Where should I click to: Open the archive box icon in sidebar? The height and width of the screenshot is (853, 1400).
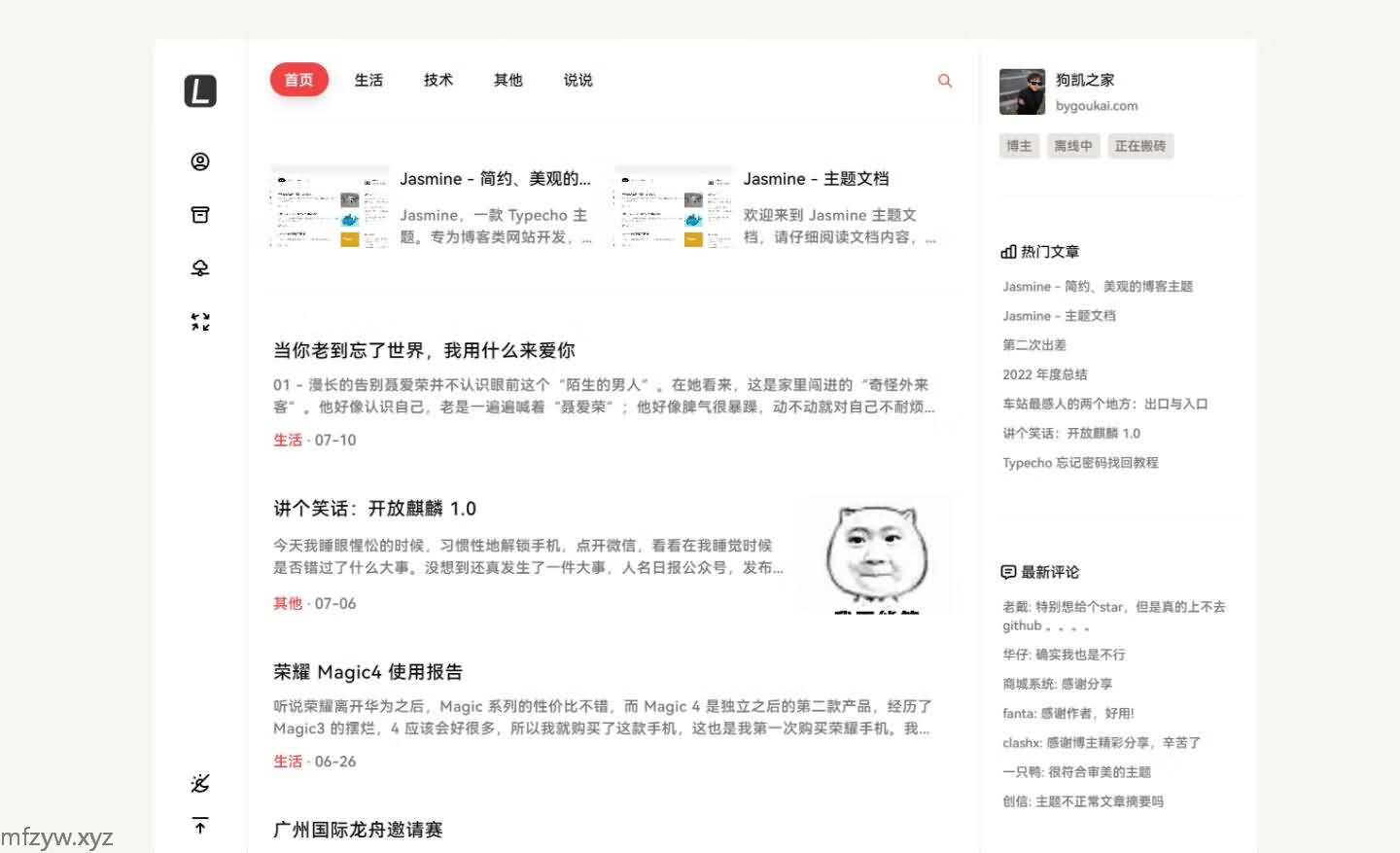pyautogui.click(x=200, y=215)
